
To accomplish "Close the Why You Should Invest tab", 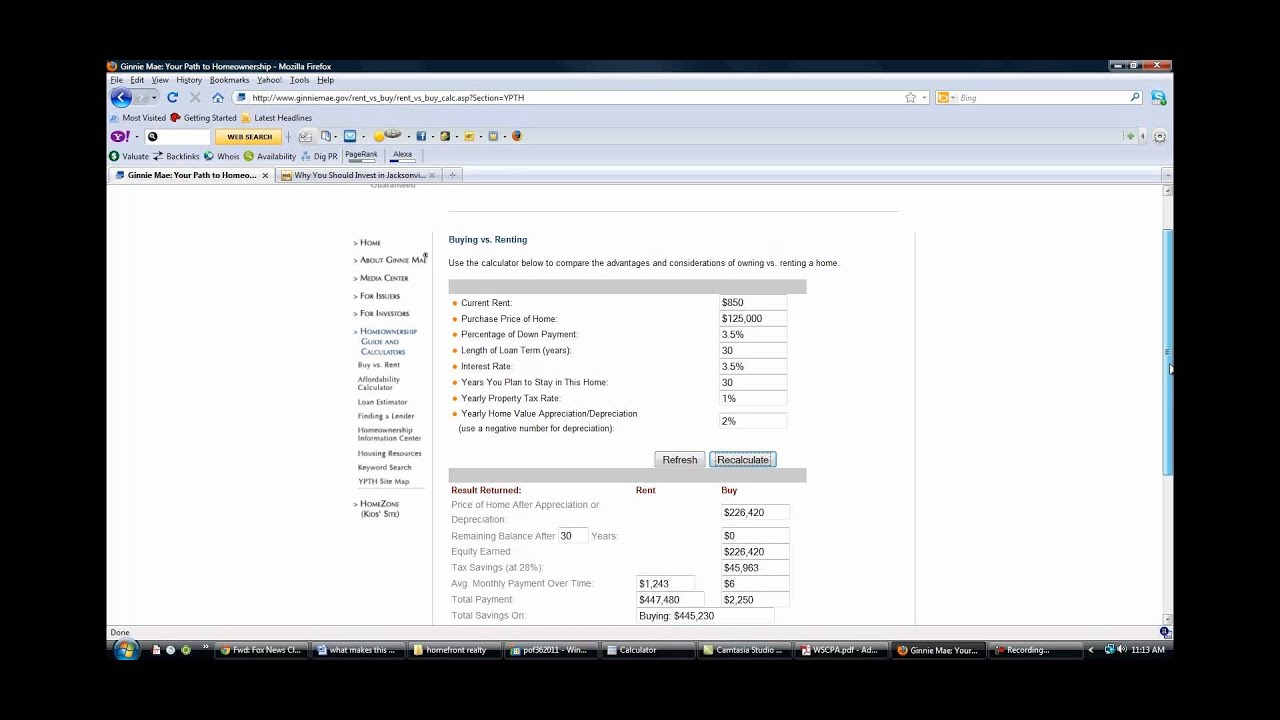I will click(433, 175).
